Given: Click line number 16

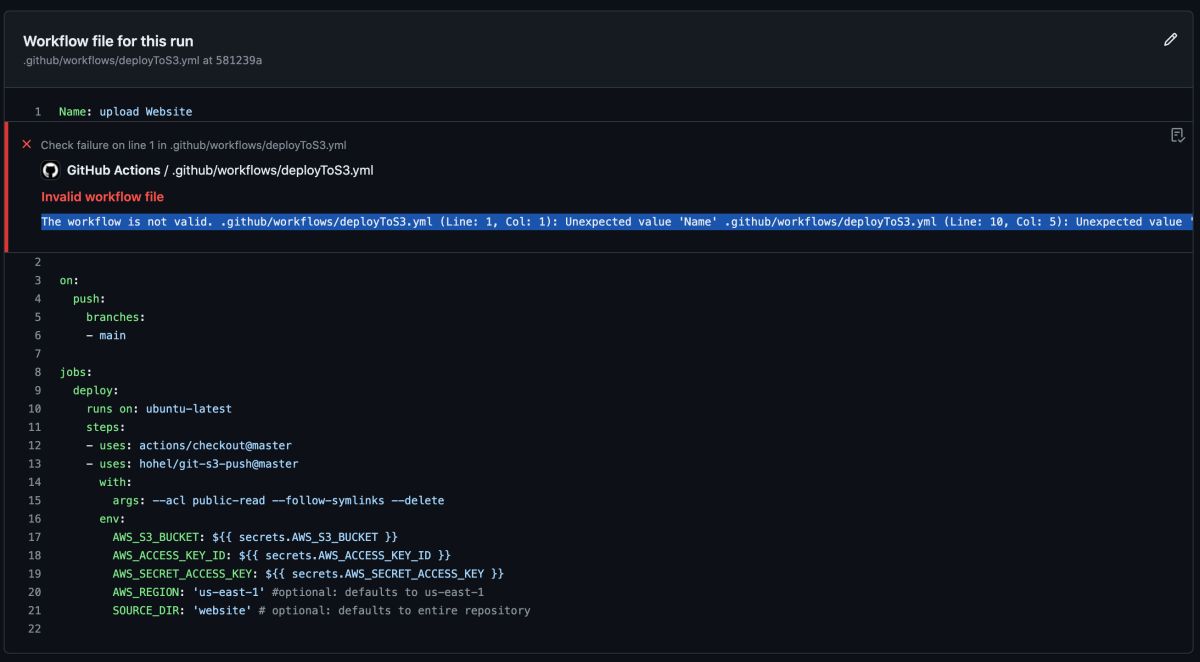Looking at the screenshot, I should click(x=35, y=519).
